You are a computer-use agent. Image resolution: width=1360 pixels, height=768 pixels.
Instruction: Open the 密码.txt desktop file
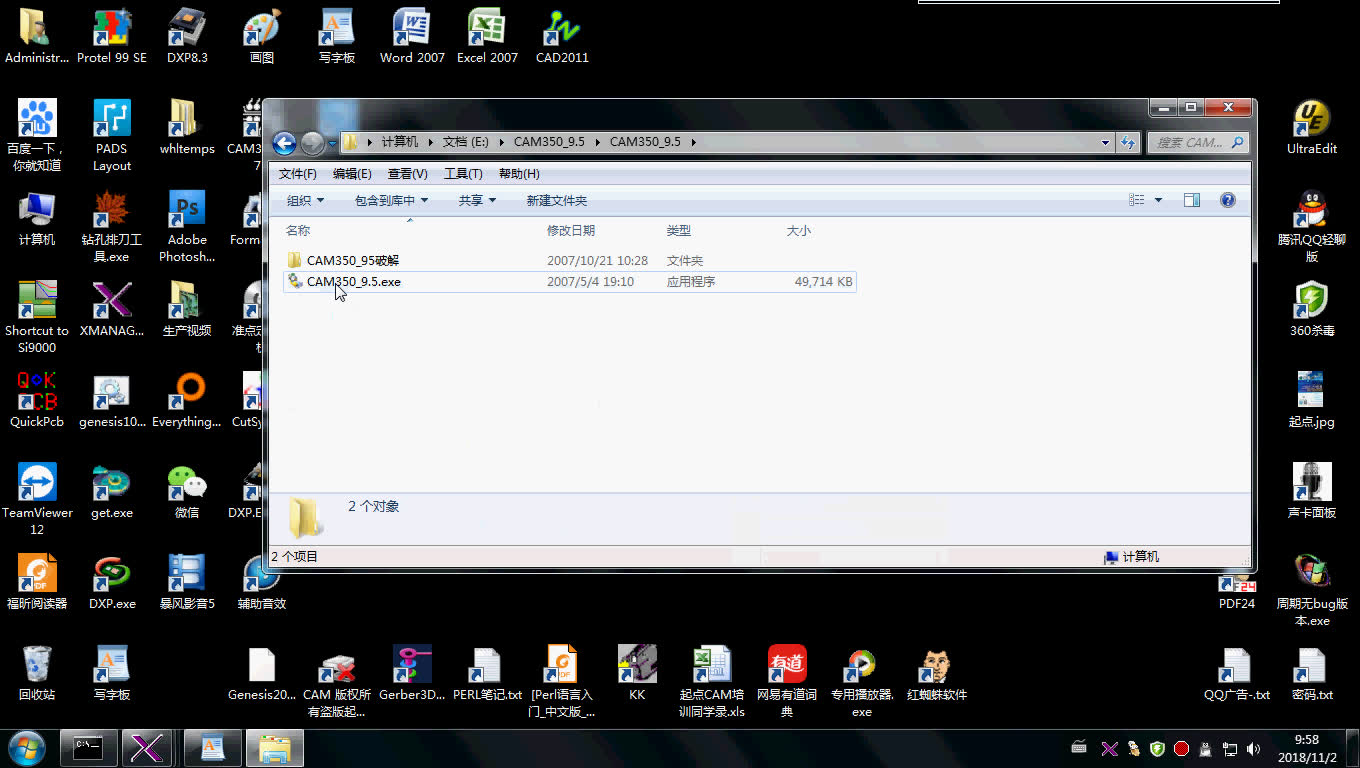[1312, 674]
